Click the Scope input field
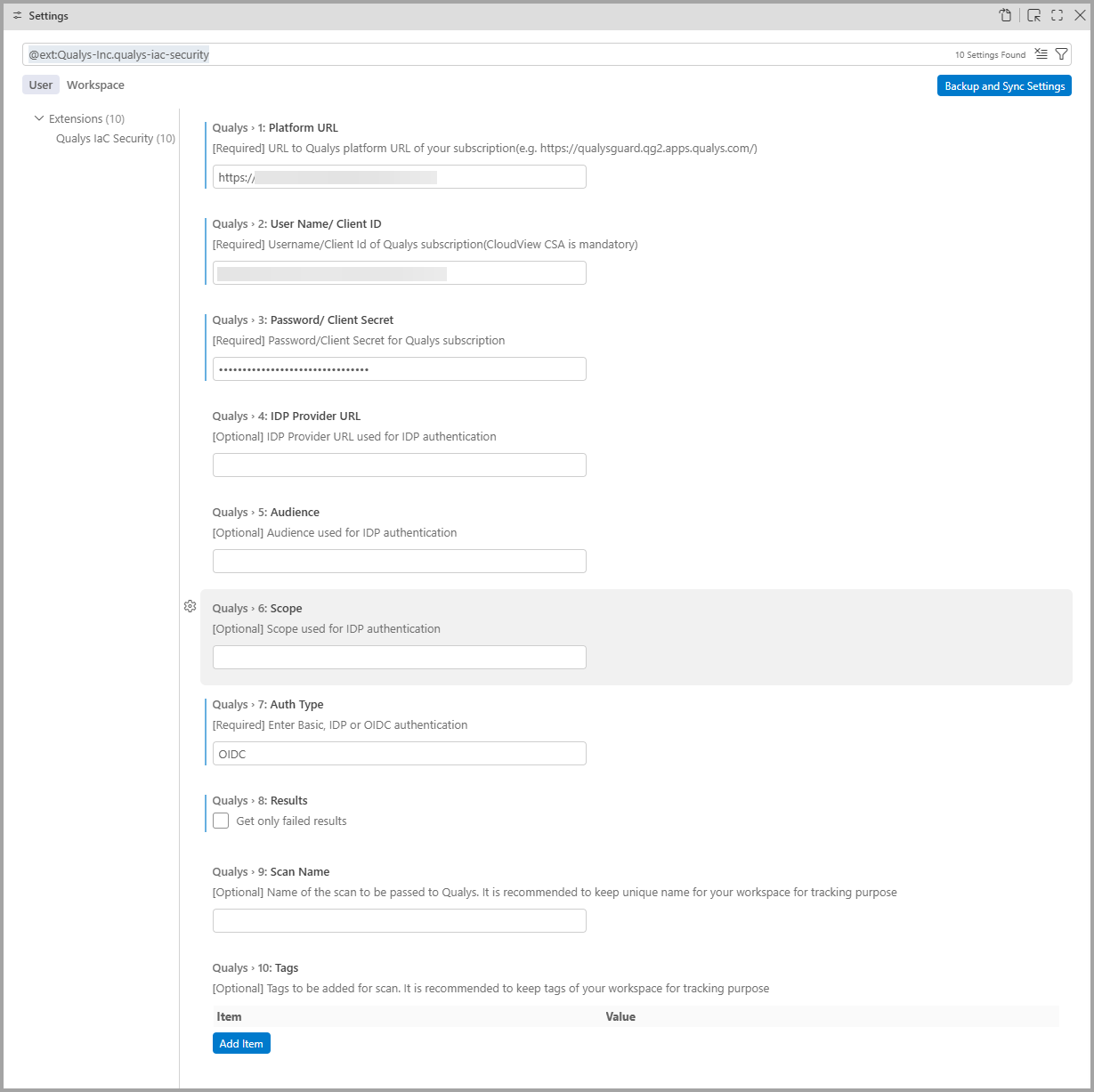 pos(399,658)
